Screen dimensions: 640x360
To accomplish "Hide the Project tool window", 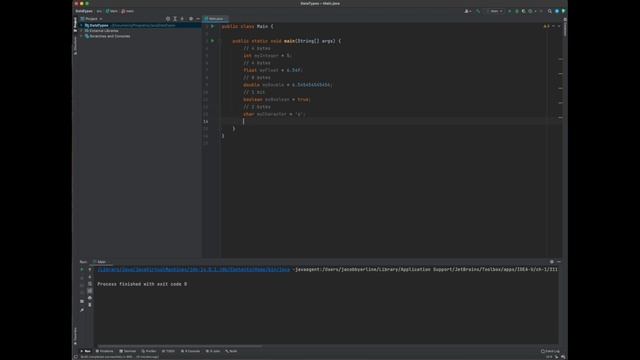I will (x=198, y=19).
